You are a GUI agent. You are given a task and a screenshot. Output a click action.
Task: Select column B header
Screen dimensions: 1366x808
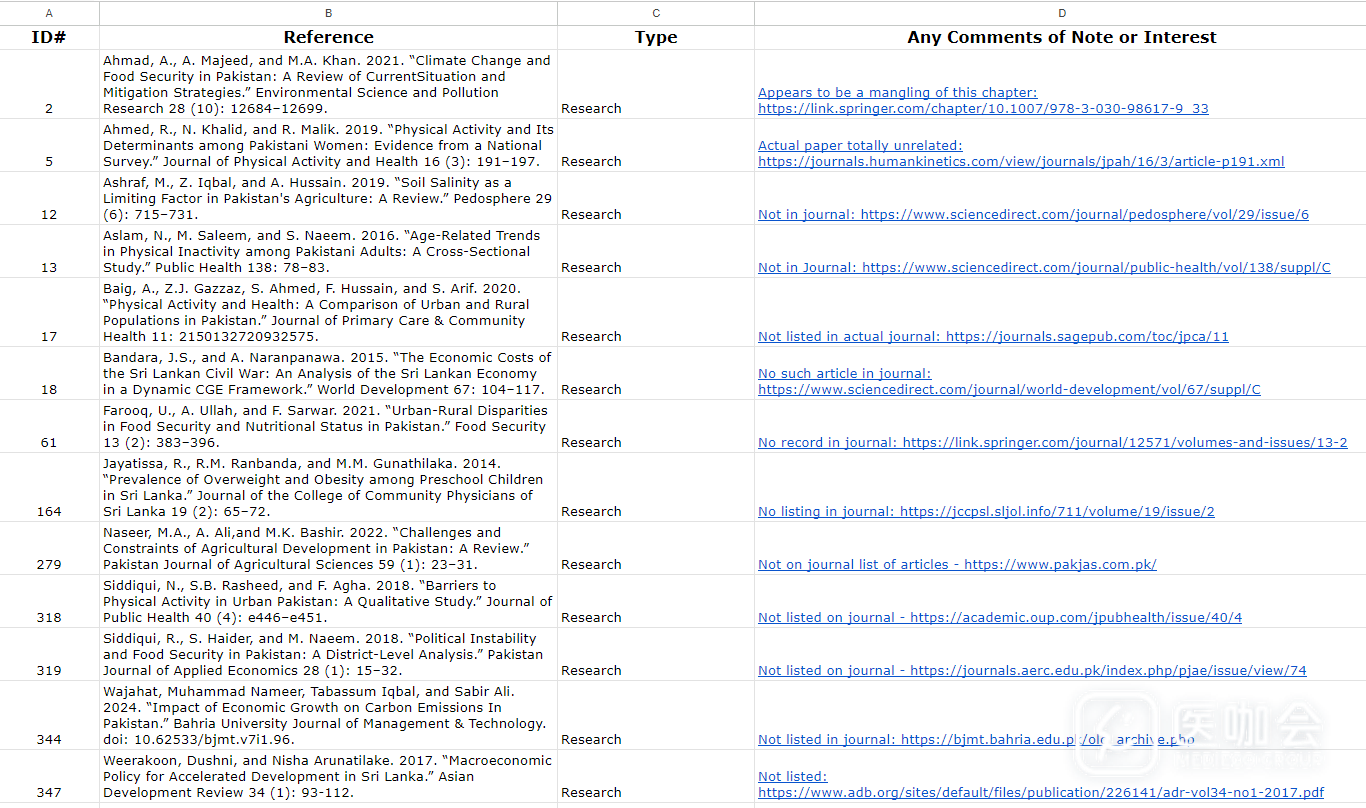click(328, 13)
